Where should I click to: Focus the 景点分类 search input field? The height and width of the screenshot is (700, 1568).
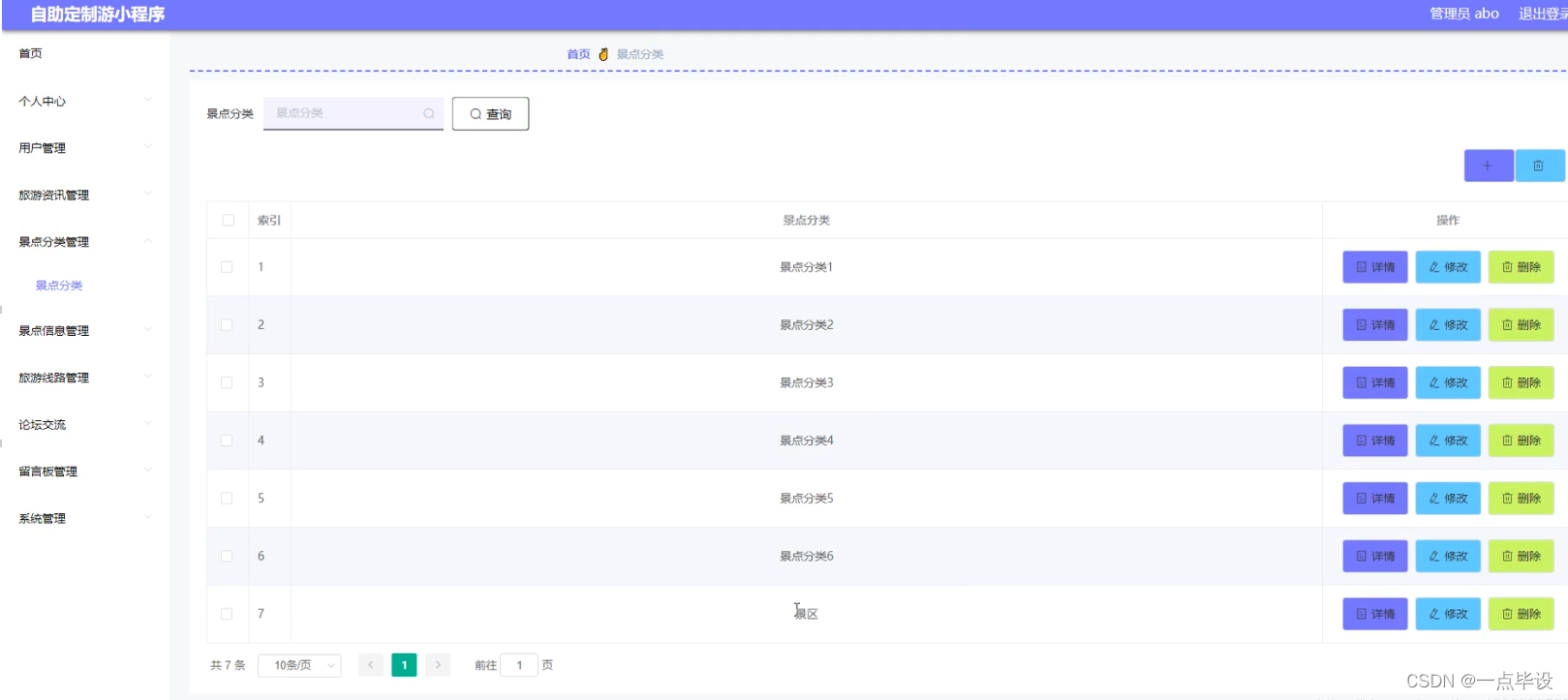tap(354, 113)
